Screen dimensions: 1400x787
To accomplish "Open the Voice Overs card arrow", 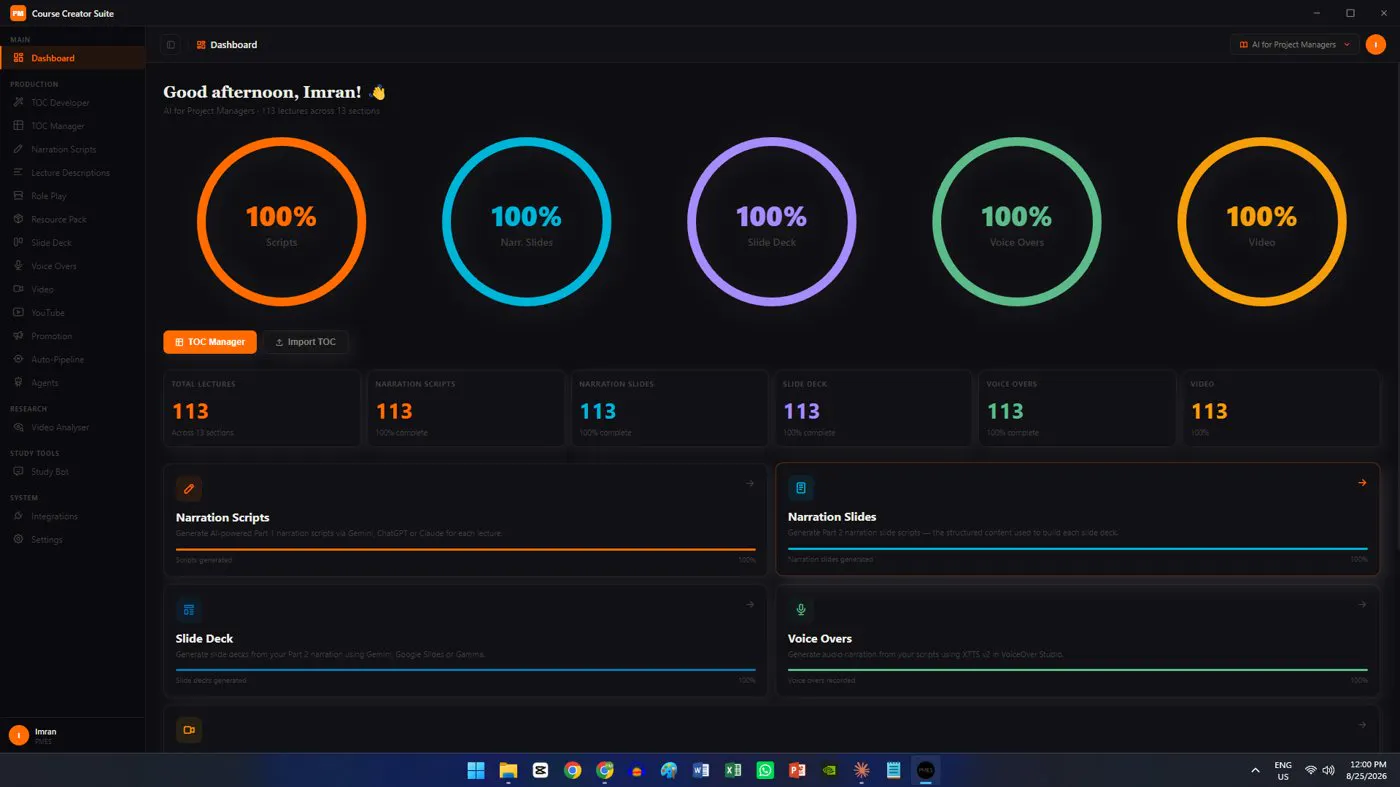I will (x=1362, y=605).
